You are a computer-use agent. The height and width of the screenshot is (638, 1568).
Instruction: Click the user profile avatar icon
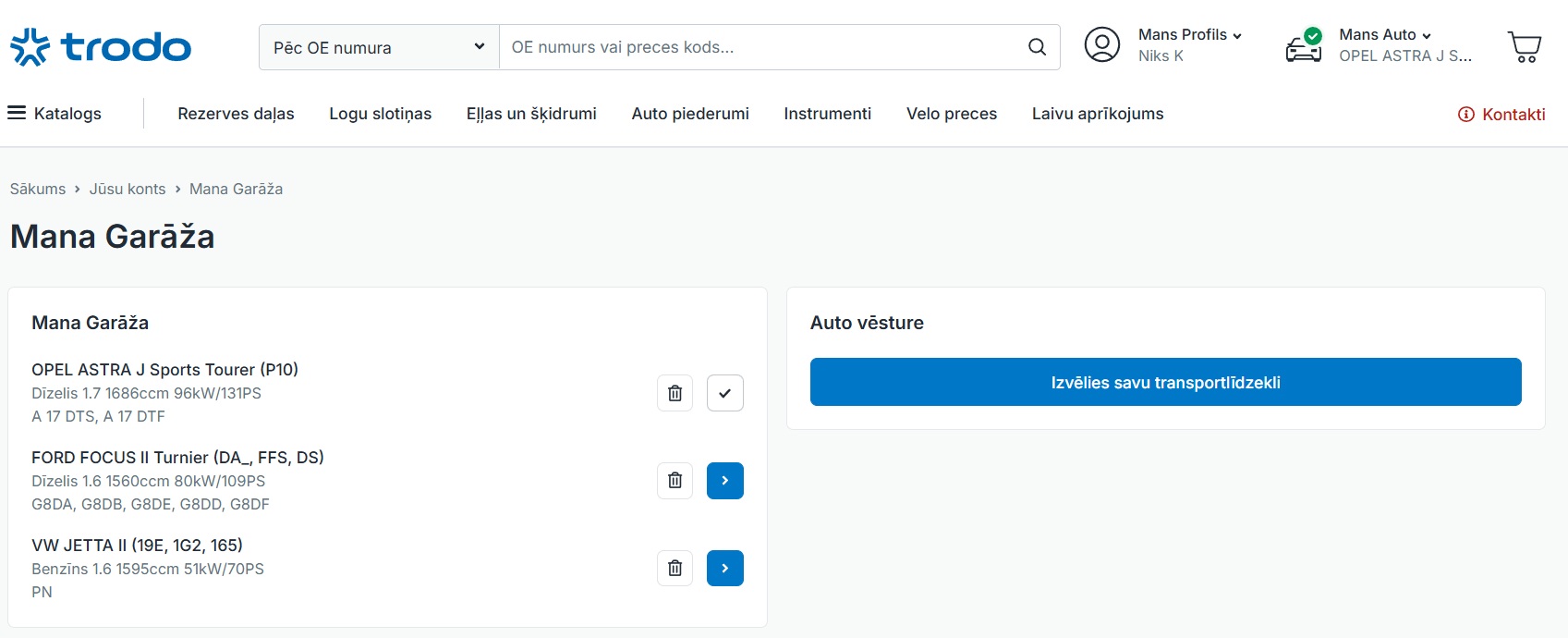click(1101, 45)
